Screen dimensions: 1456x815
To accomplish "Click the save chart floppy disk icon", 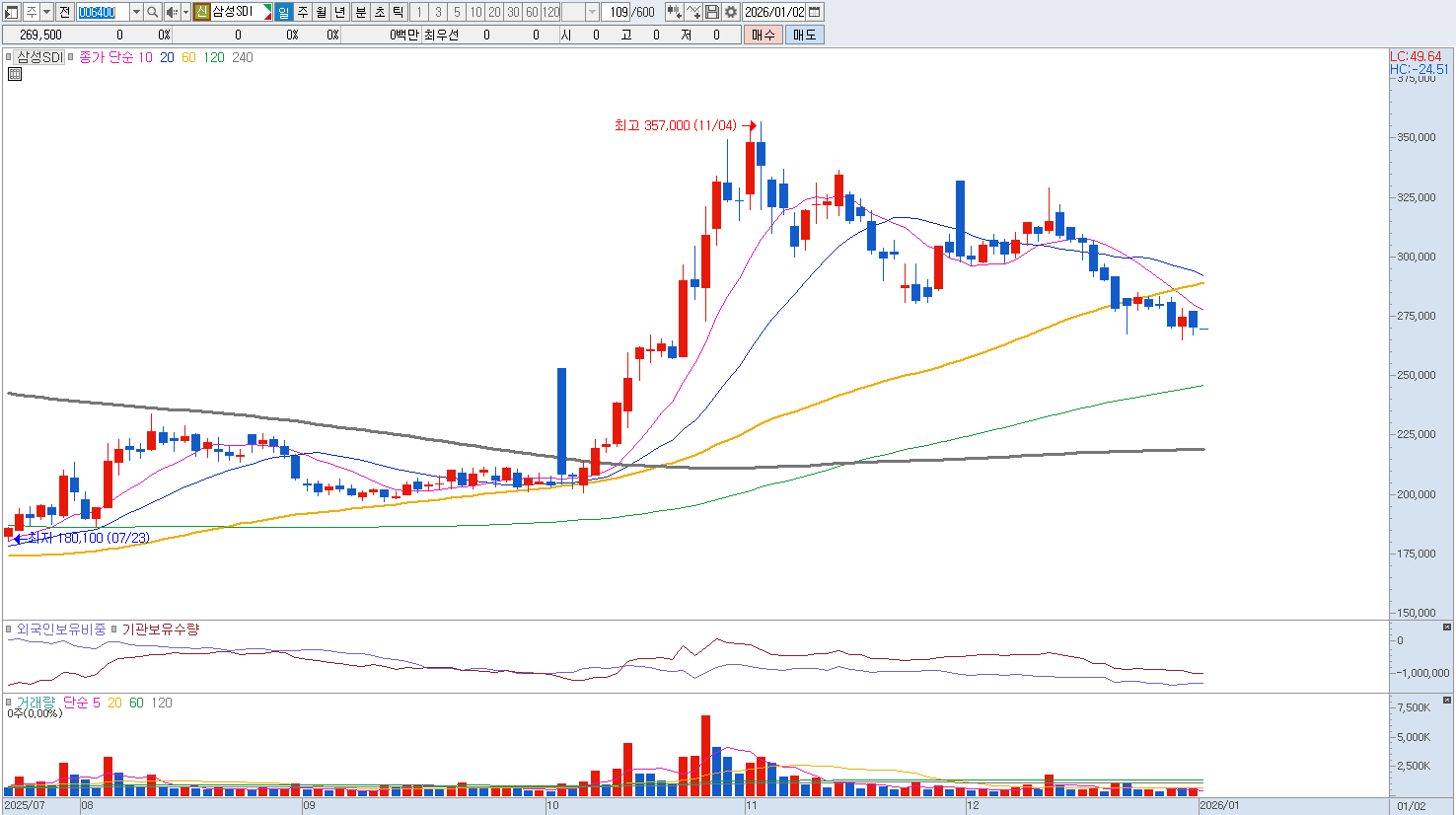I will click(x=712, y=12).
